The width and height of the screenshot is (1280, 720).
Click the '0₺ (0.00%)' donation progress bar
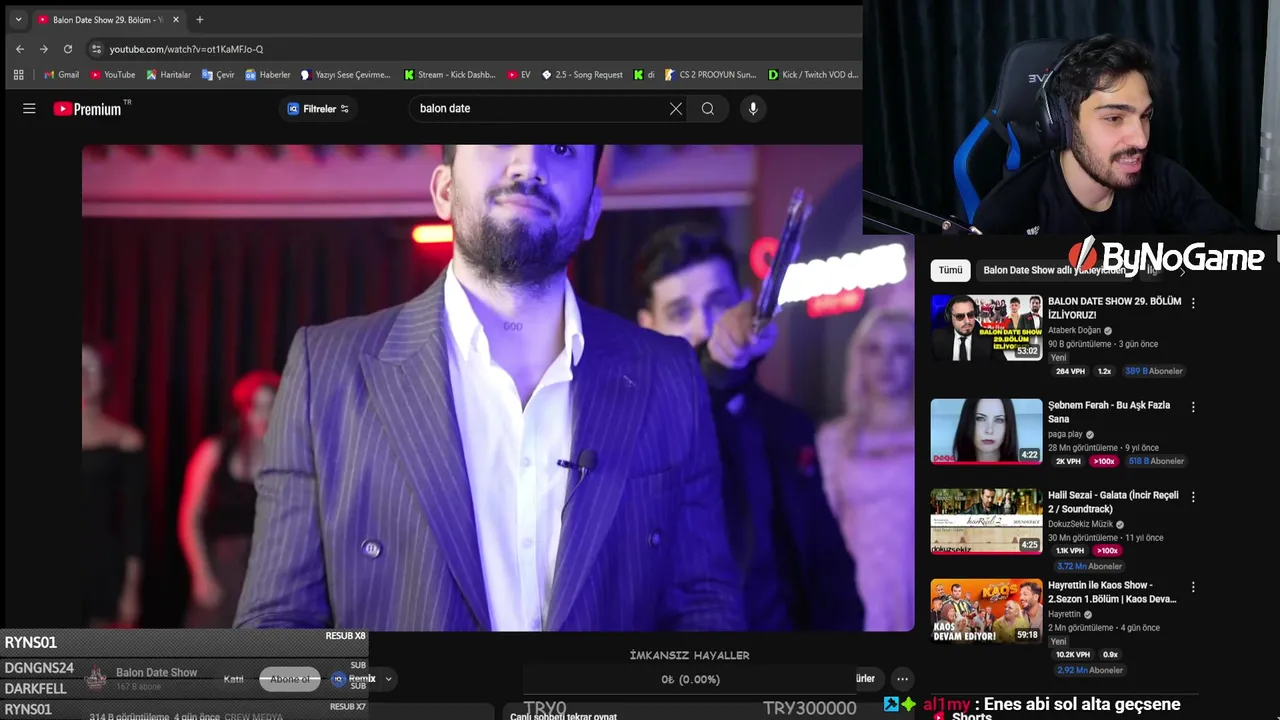pyautogui.click(x=691, y=679)
